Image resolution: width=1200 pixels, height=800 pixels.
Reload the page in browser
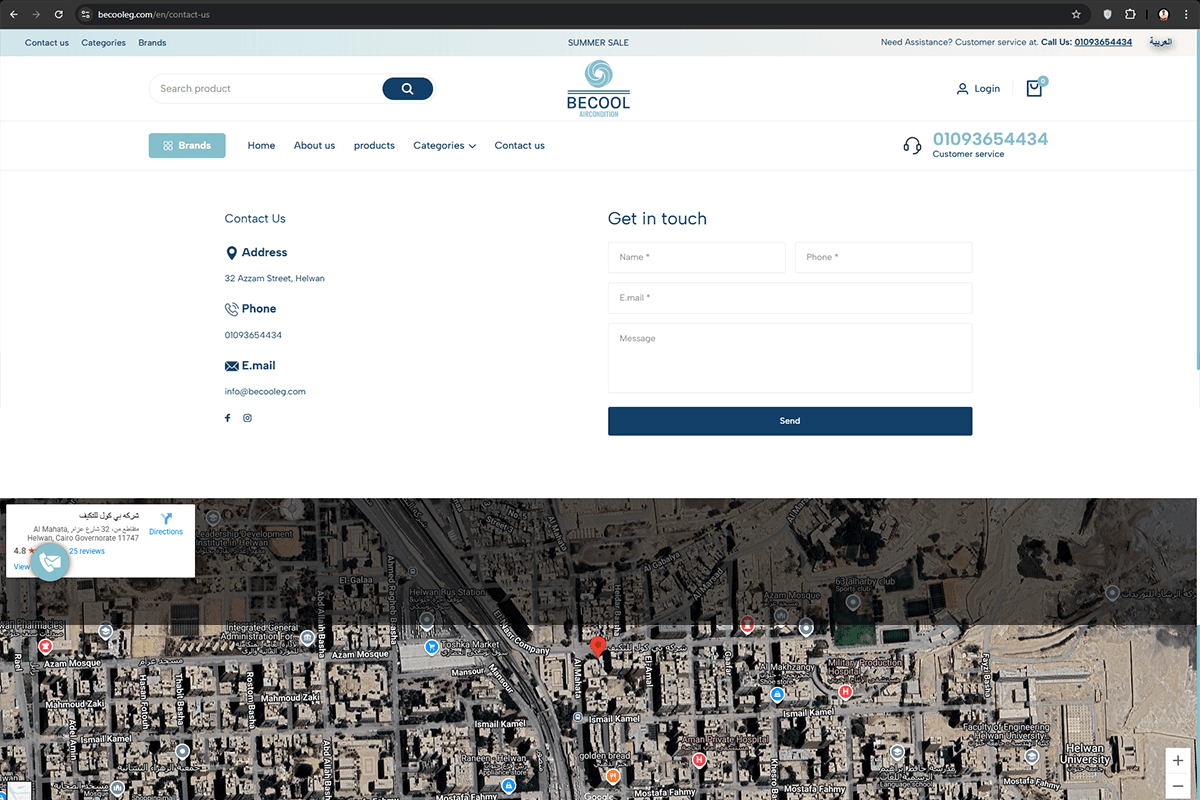pyautogui.click(x=59, y=15)
